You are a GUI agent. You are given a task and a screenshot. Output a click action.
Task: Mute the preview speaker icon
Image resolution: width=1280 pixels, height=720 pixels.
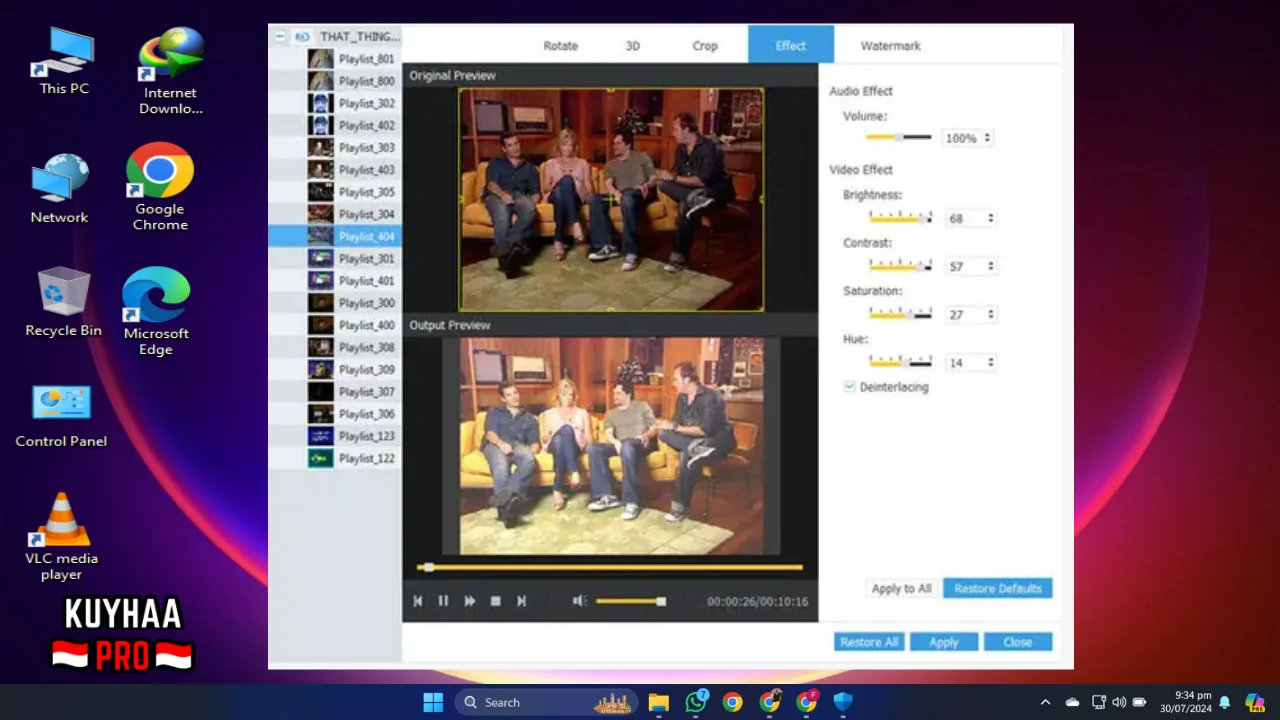[579, 601]
